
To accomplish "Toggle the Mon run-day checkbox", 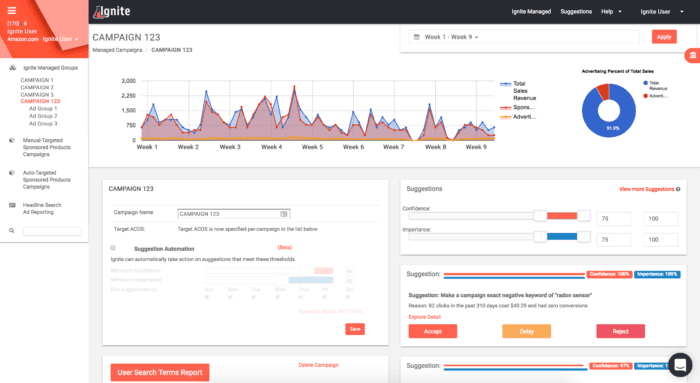I will tap(230, 297).
